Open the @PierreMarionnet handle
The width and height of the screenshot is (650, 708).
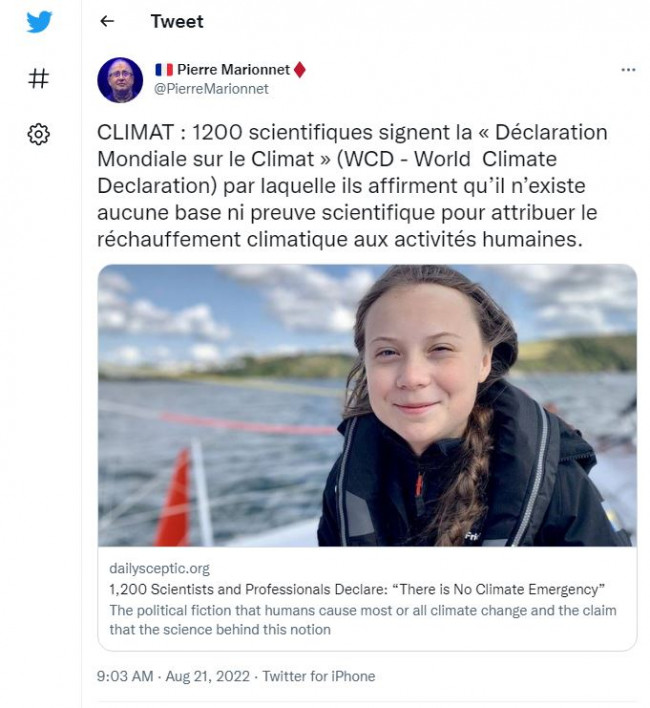[x=211, y=89]
